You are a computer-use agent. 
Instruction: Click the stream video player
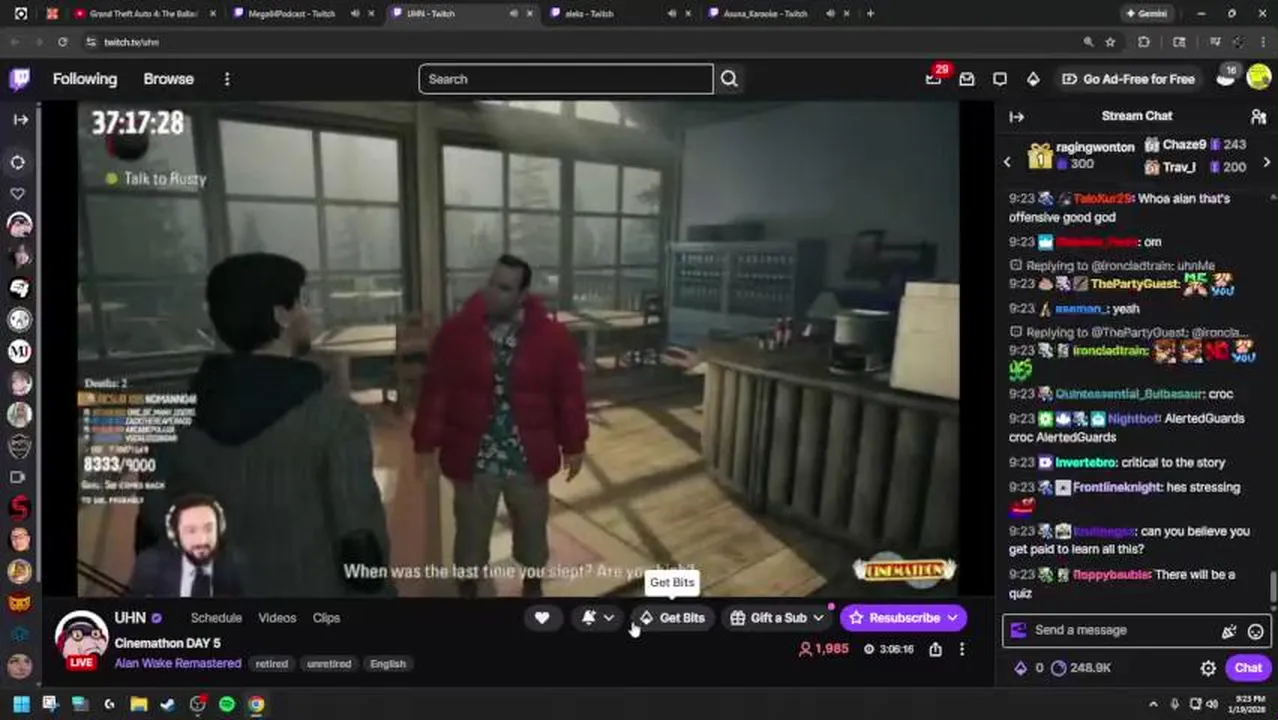[x=518, y=348]
